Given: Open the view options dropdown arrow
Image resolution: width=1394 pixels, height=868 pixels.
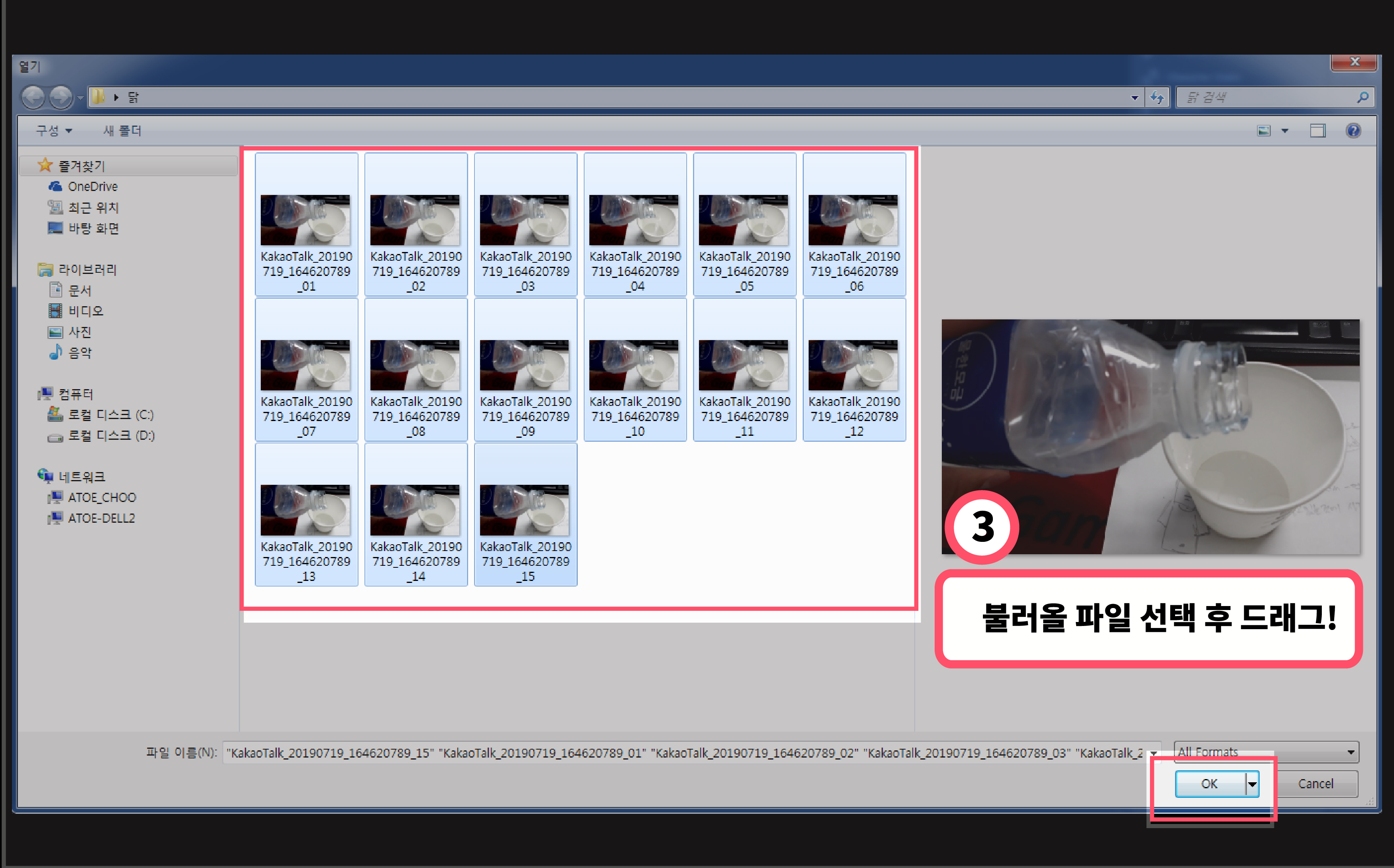Looking at the screenshot, I should pos(1285,131).
